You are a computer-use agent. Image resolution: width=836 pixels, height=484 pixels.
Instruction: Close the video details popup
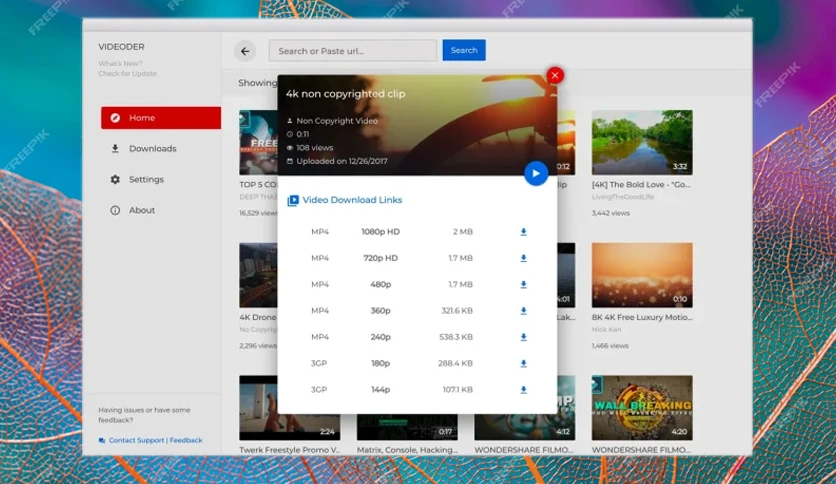(554, 76)
